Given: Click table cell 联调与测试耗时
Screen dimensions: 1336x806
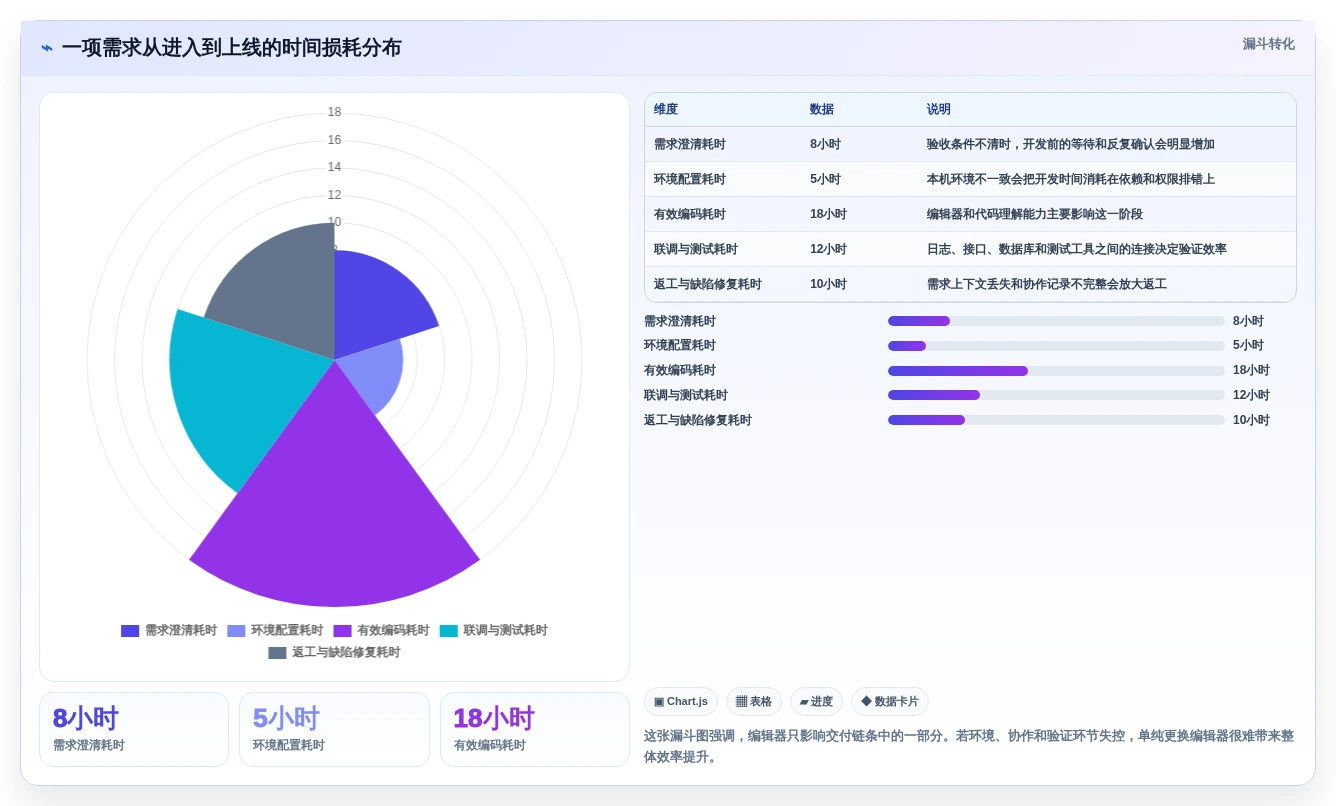Looking at the screenshot, I should 696,250.
